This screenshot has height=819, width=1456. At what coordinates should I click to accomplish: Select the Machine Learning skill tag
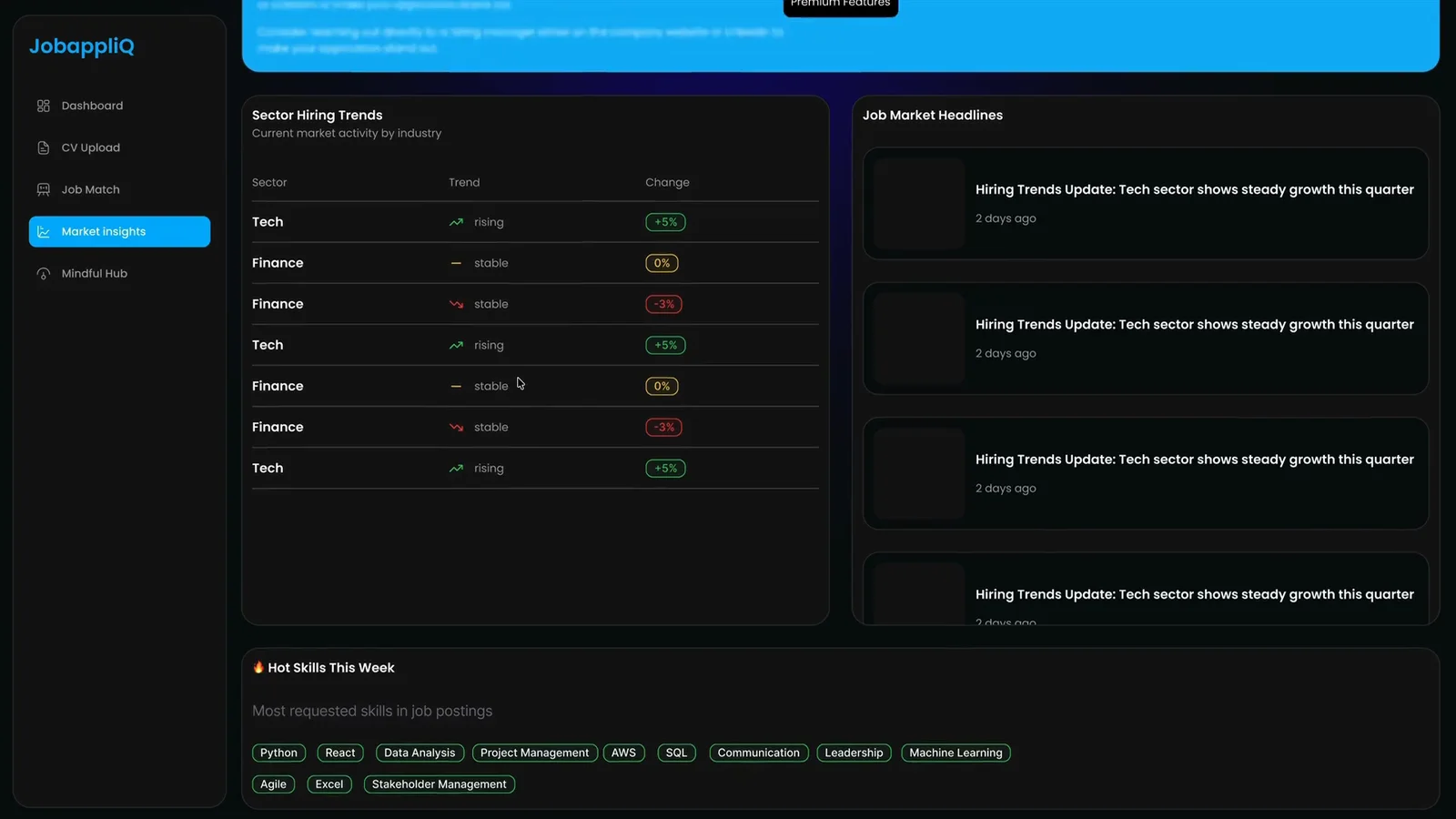coord(955,753)
